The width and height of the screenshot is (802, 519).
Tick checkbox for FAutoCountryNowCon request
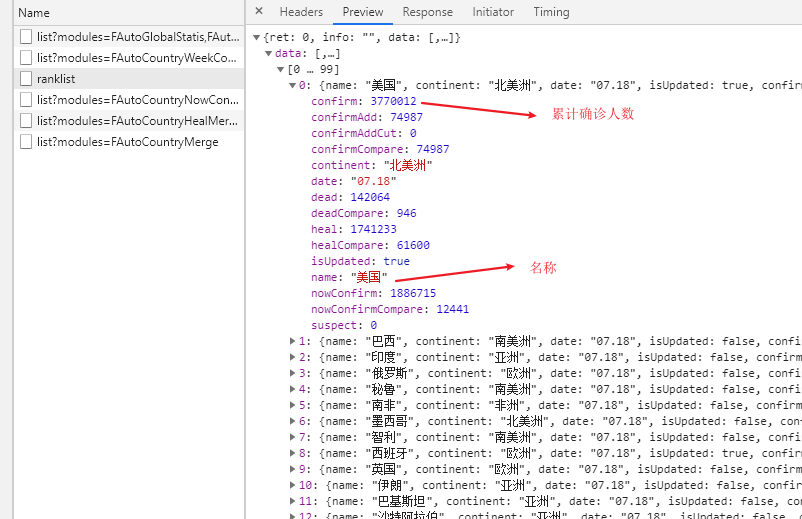pos(26,100)
